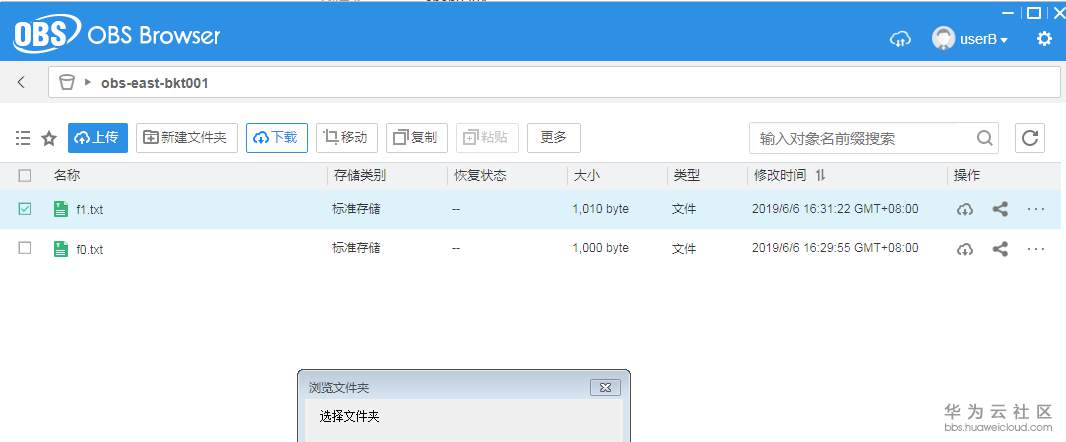Click the OBS Browser logo

pyautogui.click(x=117, y=35)
